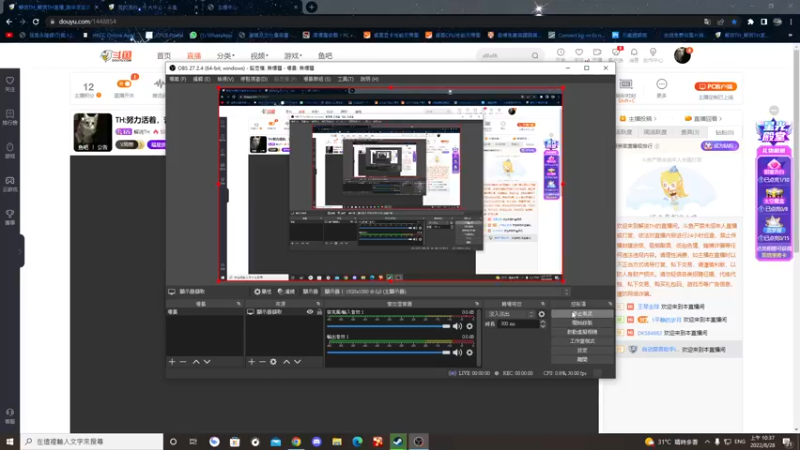This screenshot has width=800, height=450.
Task: Open the Docks (D) menu in OBS
Action: (x=254, y=79)
